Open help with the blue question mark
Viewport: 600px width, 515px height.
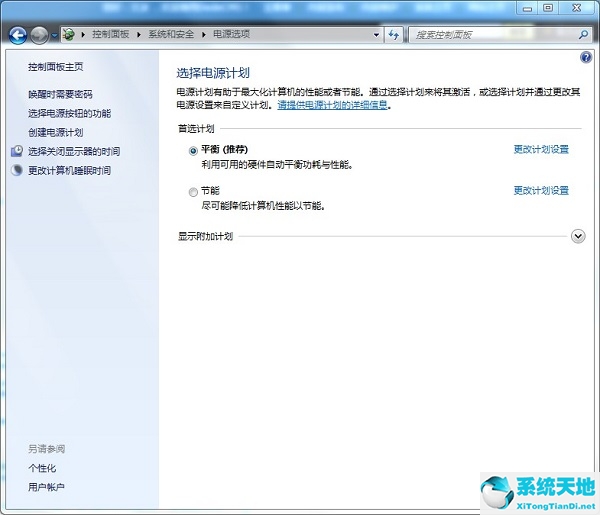click(x=585, y=58)
